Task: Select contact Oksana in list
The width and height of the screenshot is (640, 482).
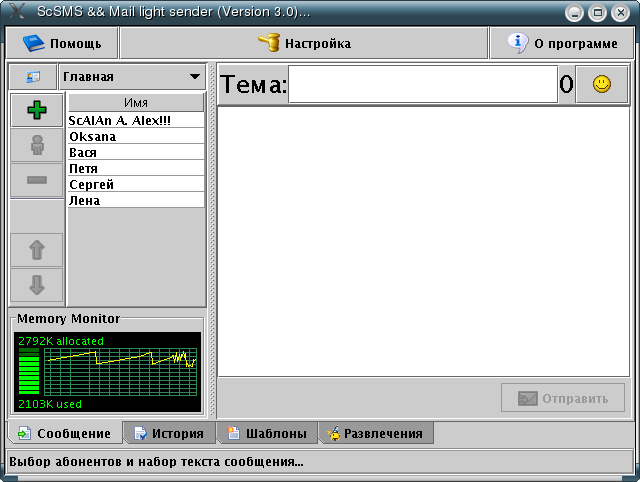Action: (135, 136)
